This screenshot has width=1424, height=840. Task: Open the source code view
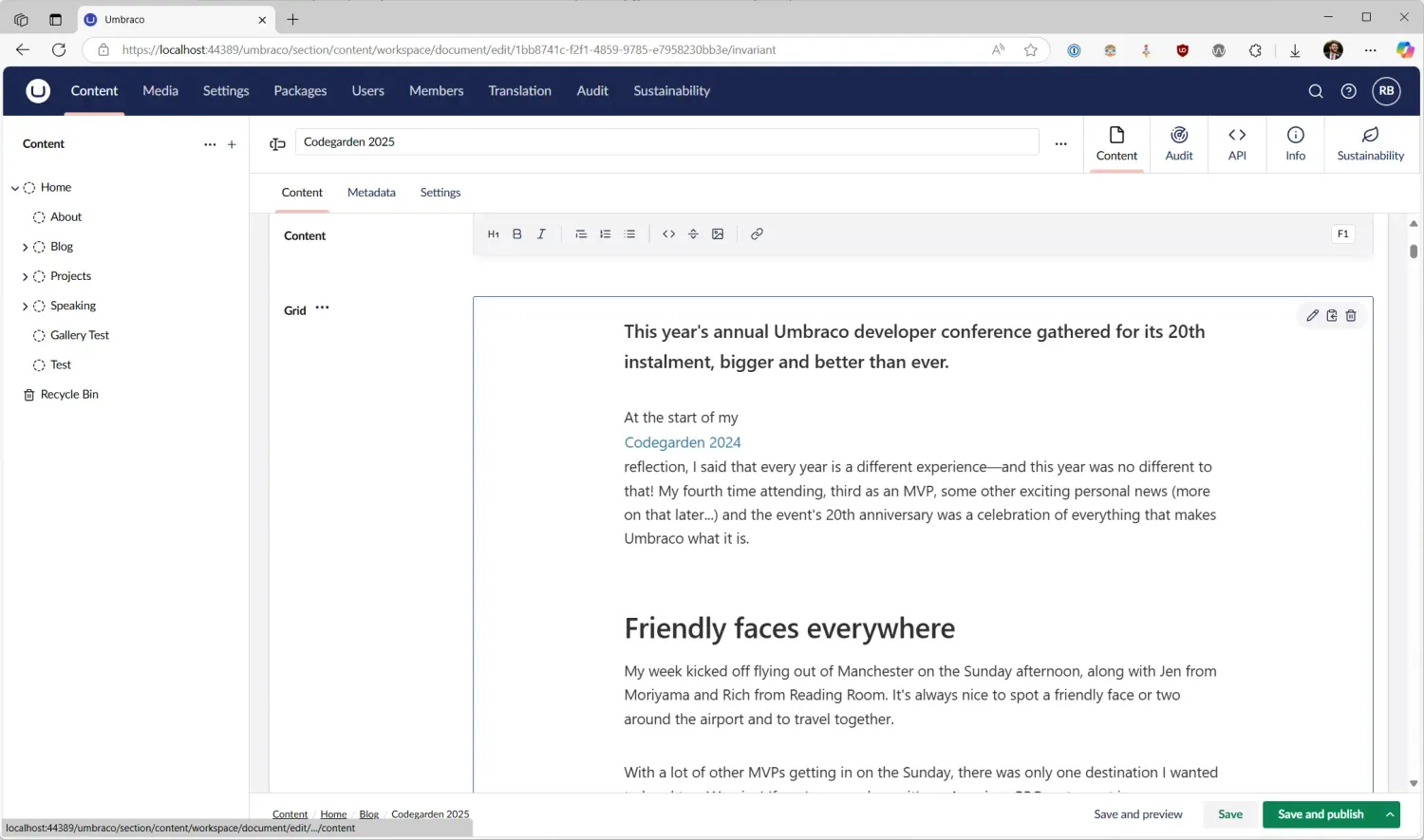(x=669, y=233)
